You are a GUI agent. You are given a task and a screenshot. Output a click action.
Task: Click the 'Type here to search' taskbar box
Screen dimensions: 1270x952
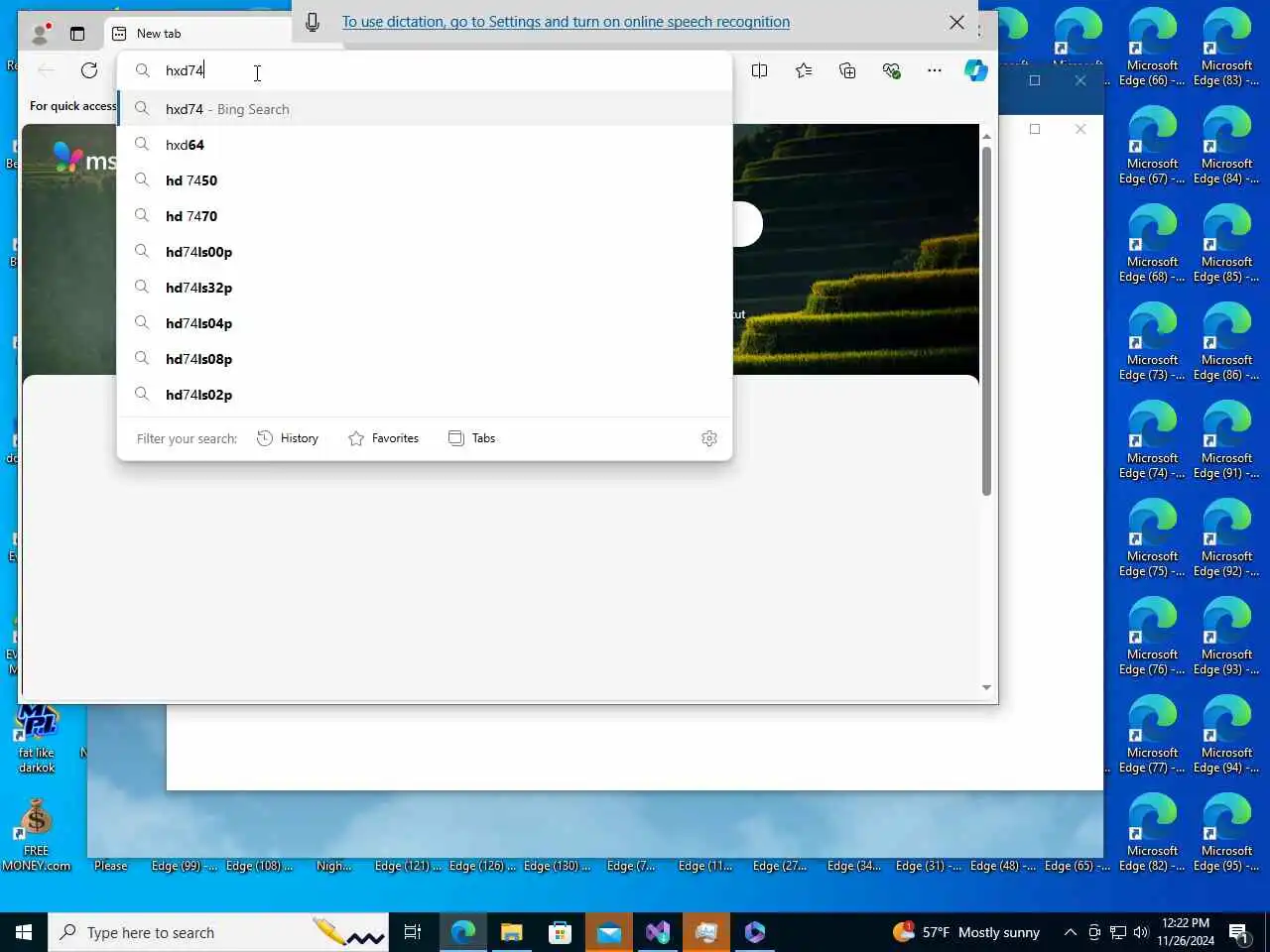[x=218, y=932]
